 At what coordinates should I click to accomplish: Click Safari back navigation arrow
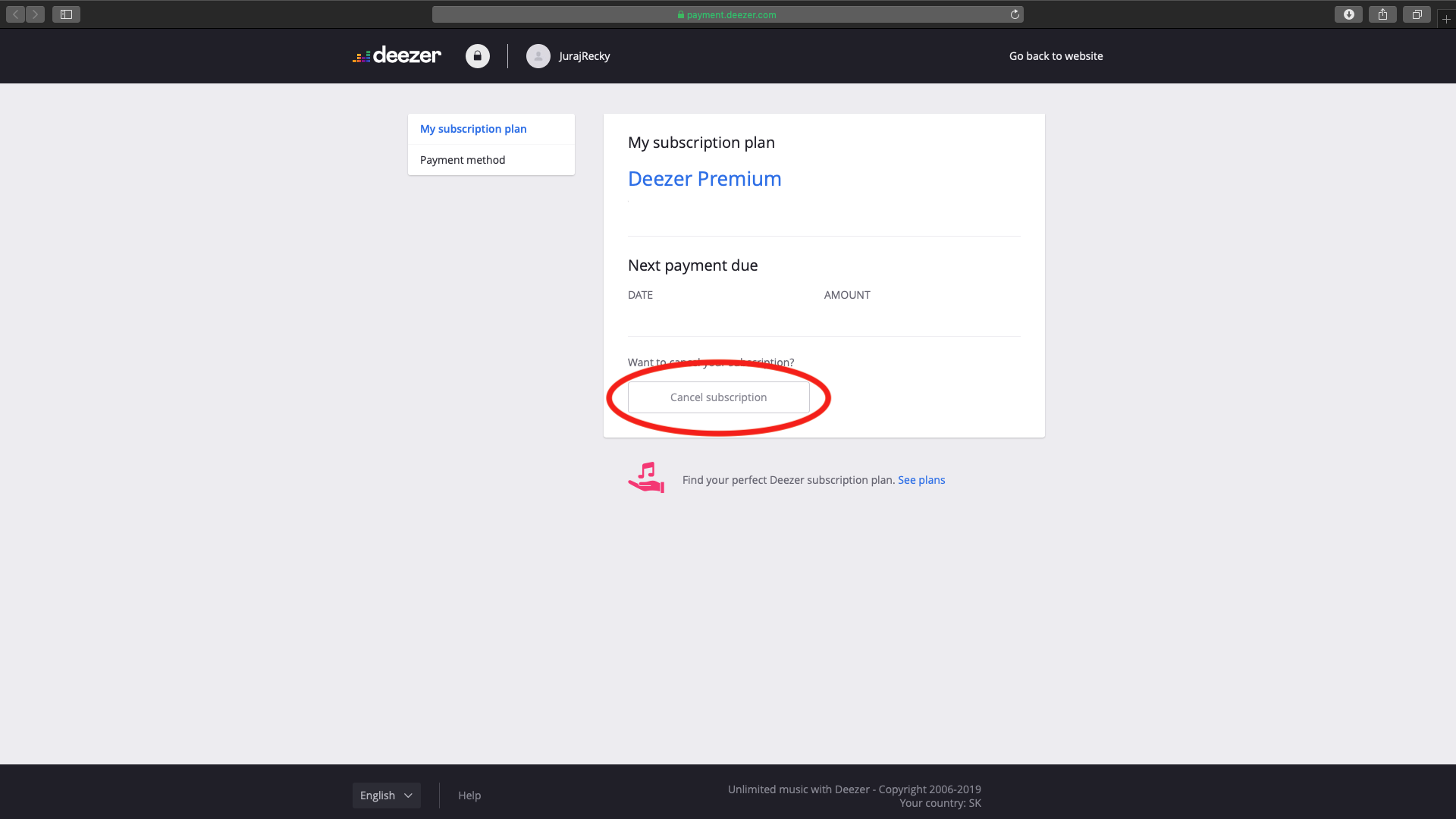point(15,14)
